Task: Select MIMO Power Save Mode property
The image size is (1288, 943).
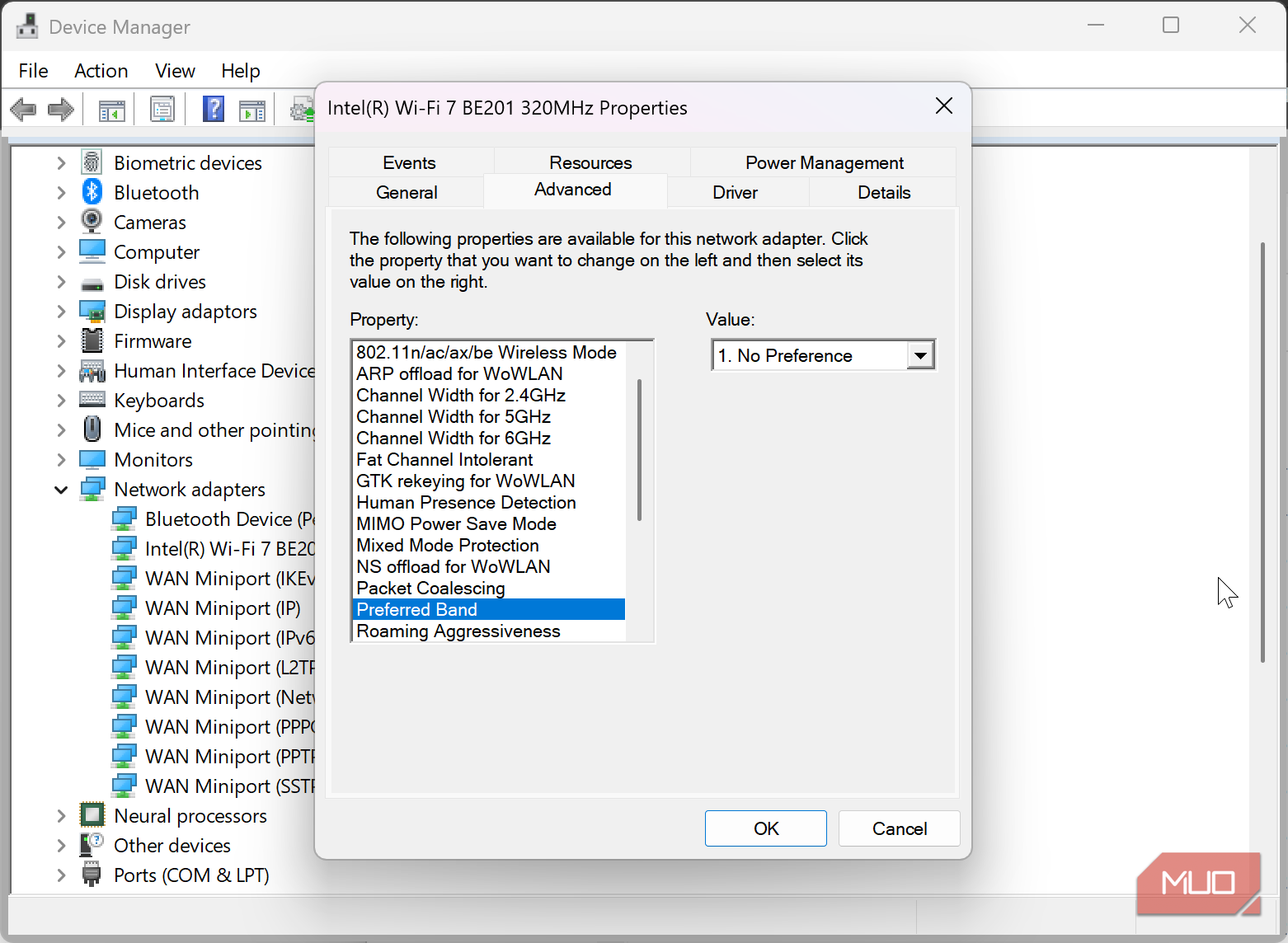Action: (489, 523)
